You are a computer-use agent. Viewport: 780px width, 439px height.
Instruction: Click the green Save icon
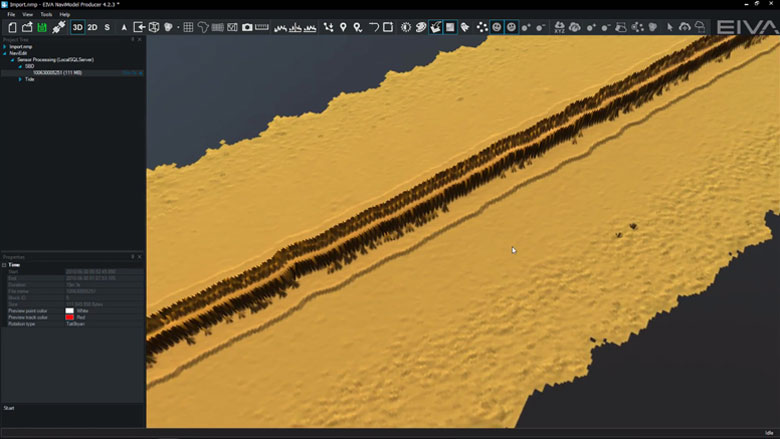(x=42, y=27)
